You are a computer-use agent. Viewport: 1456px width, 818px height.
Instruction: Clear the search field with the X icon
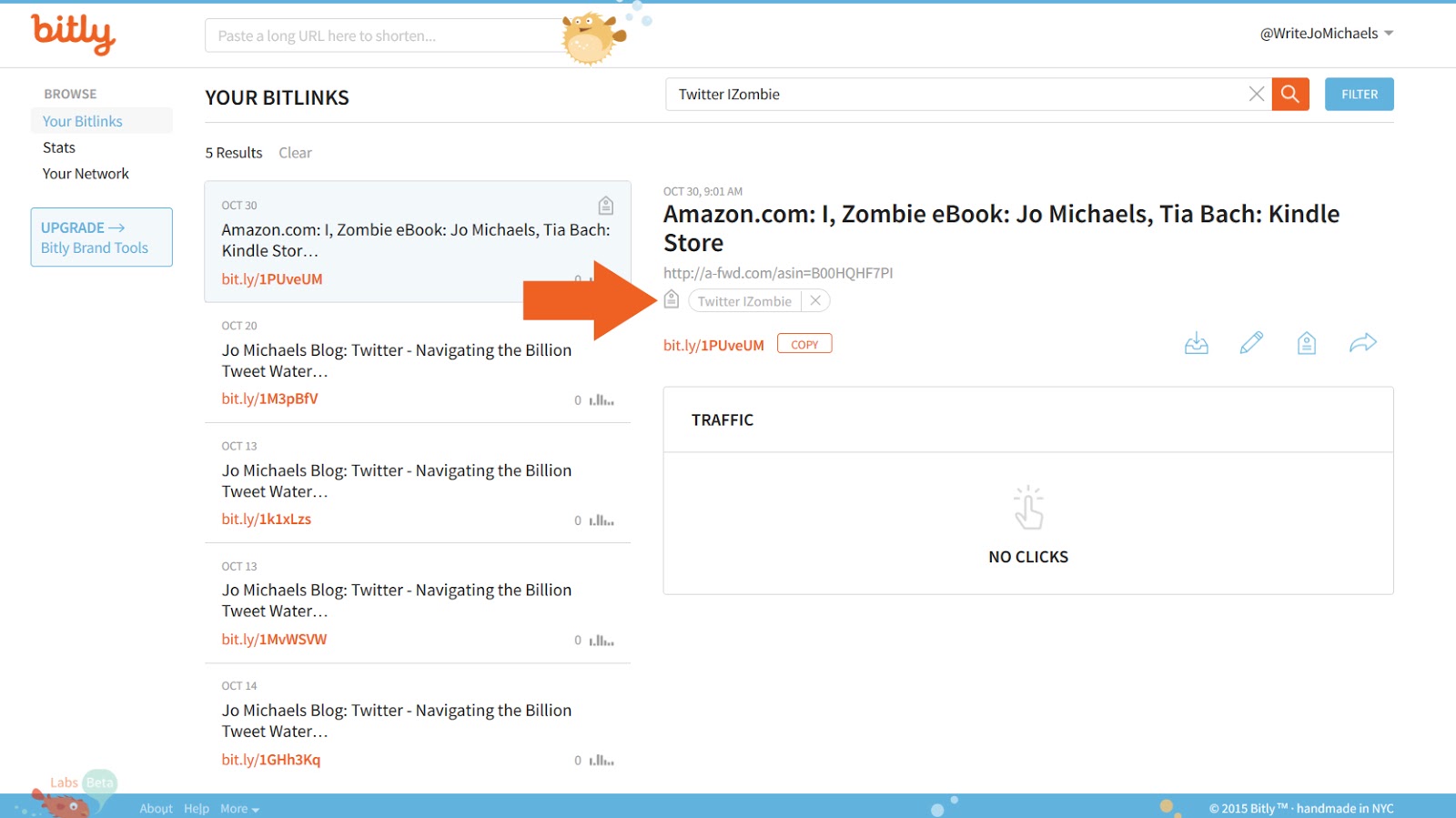coord(1256,94)
